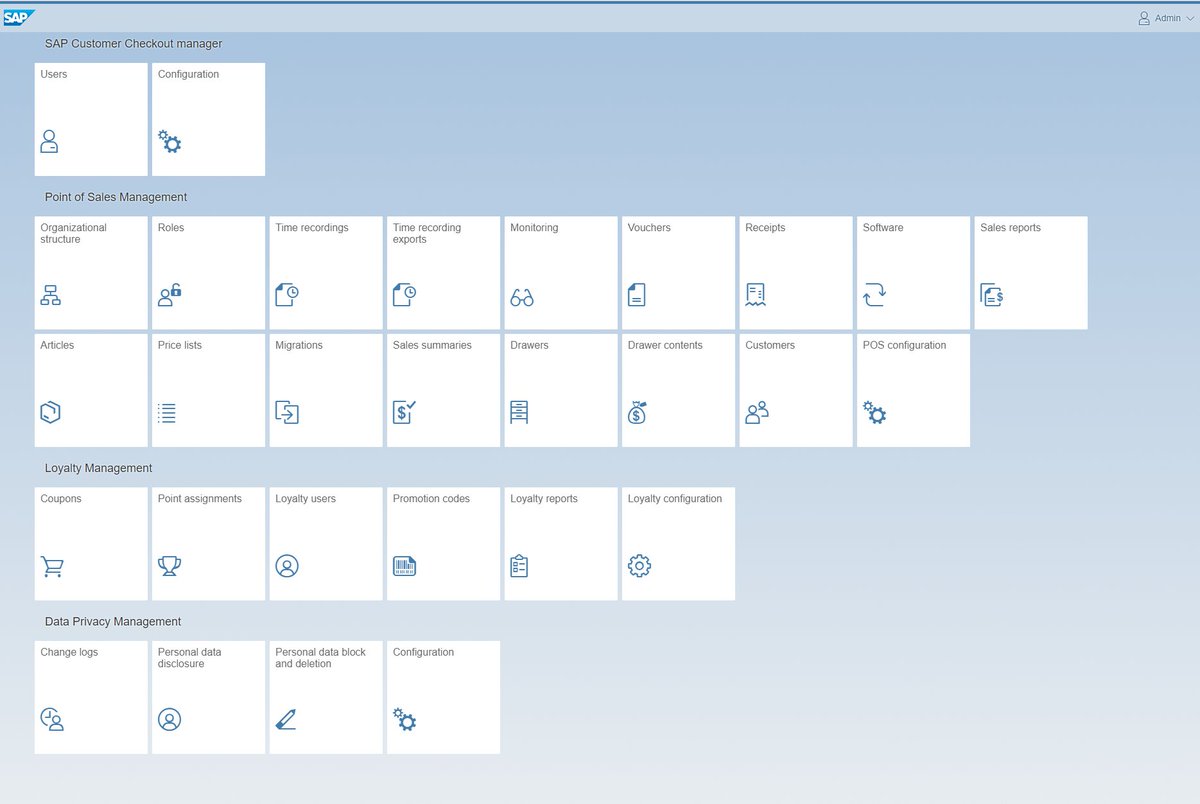Open the Loyalty reports tile
The height and width of the screenshot is (804, 1200).
point(561,544)
